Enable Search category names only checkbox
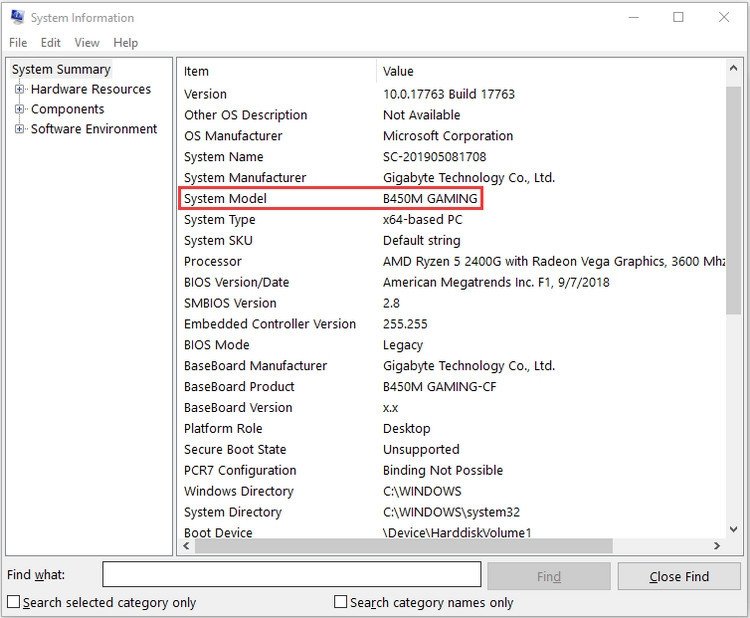750x618 pixels. click(341, 602)
